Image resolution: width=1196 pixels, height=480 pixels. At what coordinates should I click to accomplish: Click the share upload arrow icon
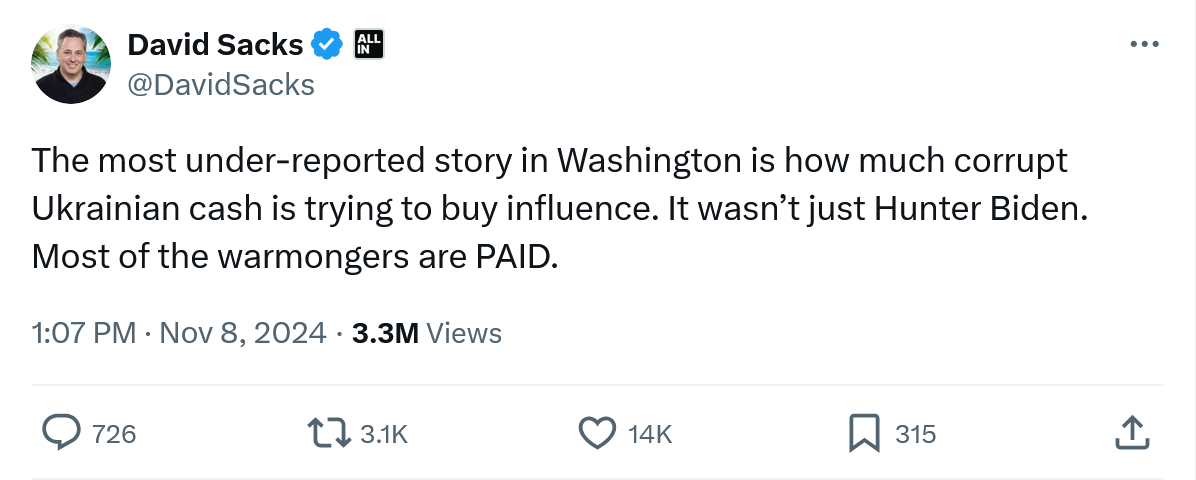1129,433
